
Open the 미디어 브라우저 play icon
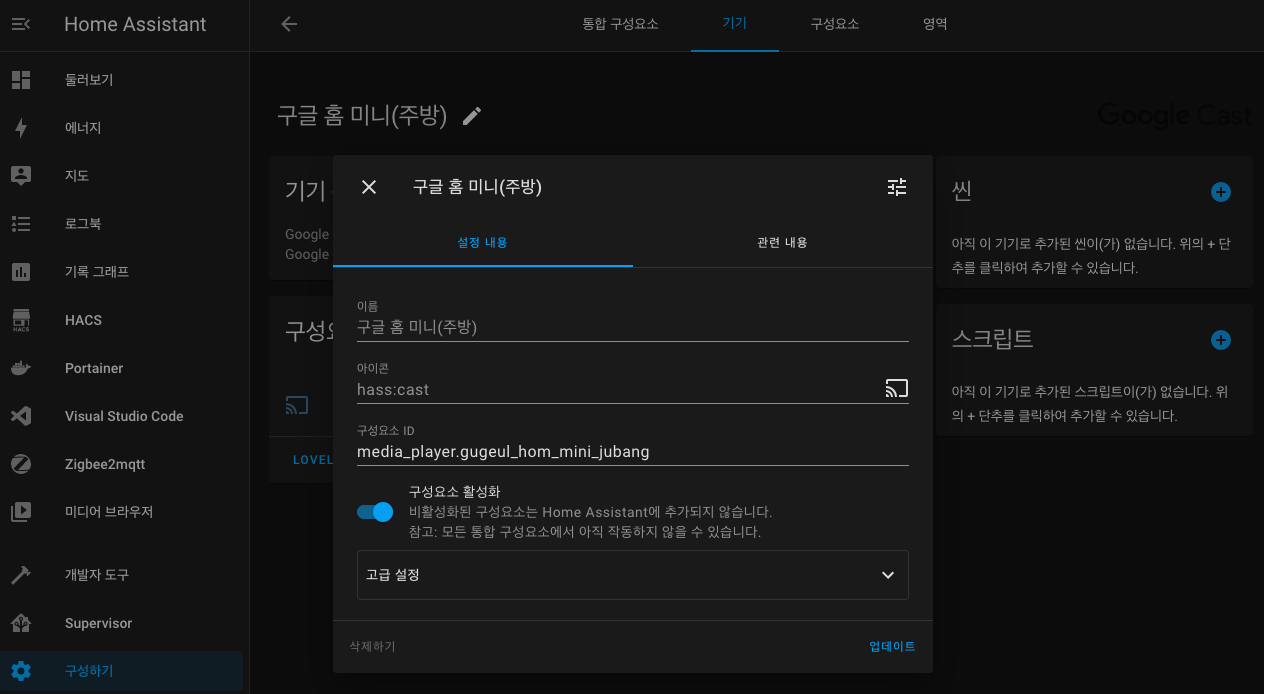click(x=21, y=512)
